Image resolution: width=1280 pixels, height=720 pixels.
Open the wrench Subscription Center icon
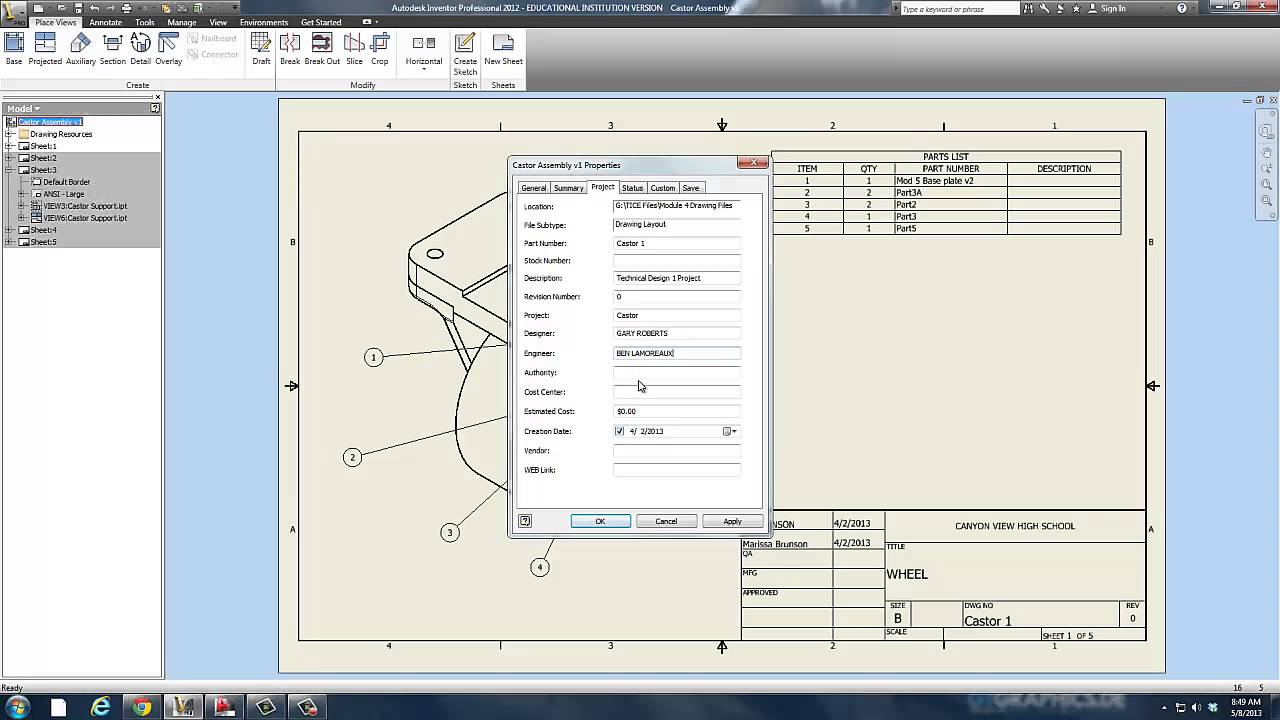coord(1044,8)
